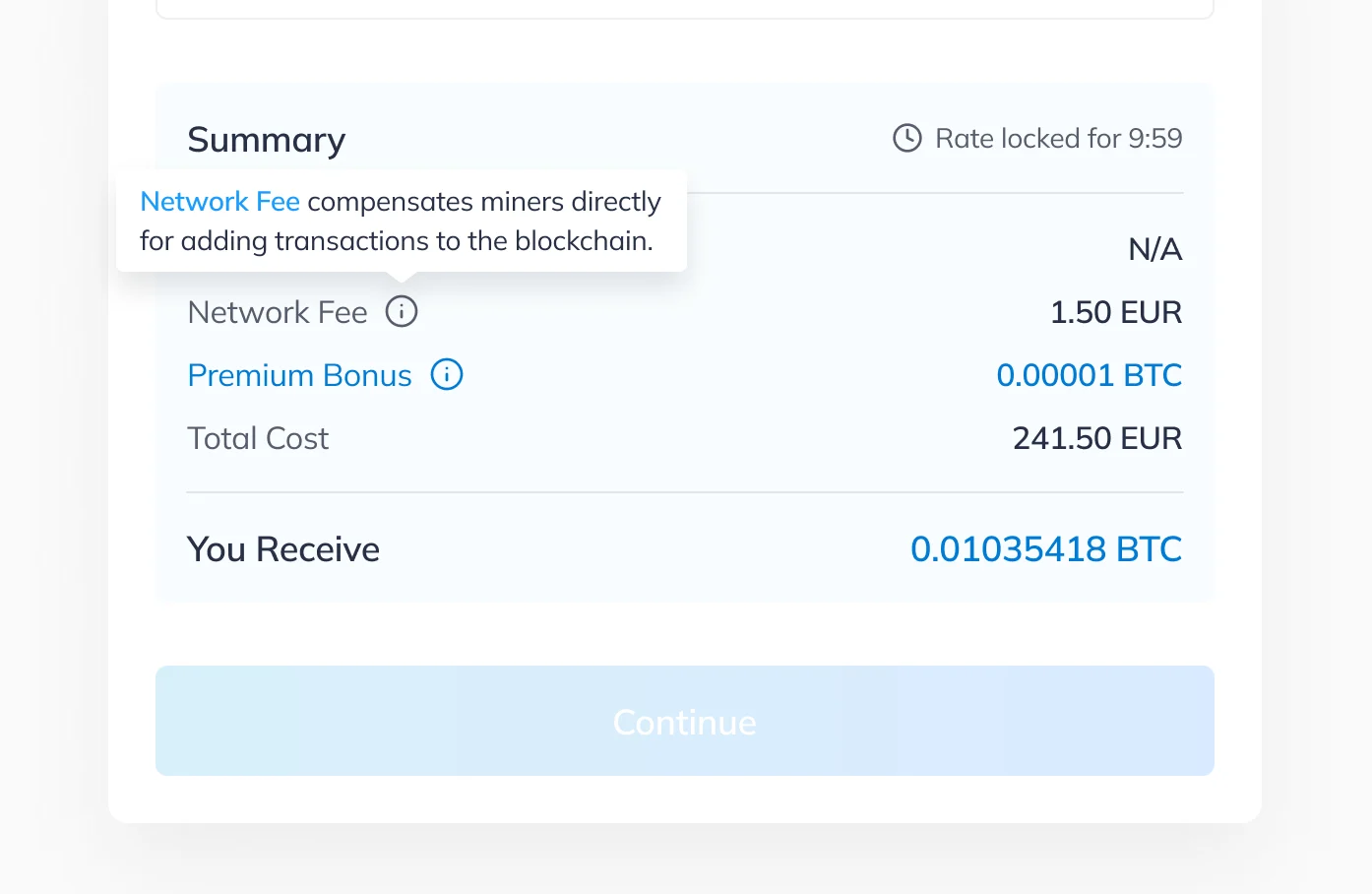Click the Premium Bonus info icon
Screen dimensions: 1372x894
coord(447,375)
